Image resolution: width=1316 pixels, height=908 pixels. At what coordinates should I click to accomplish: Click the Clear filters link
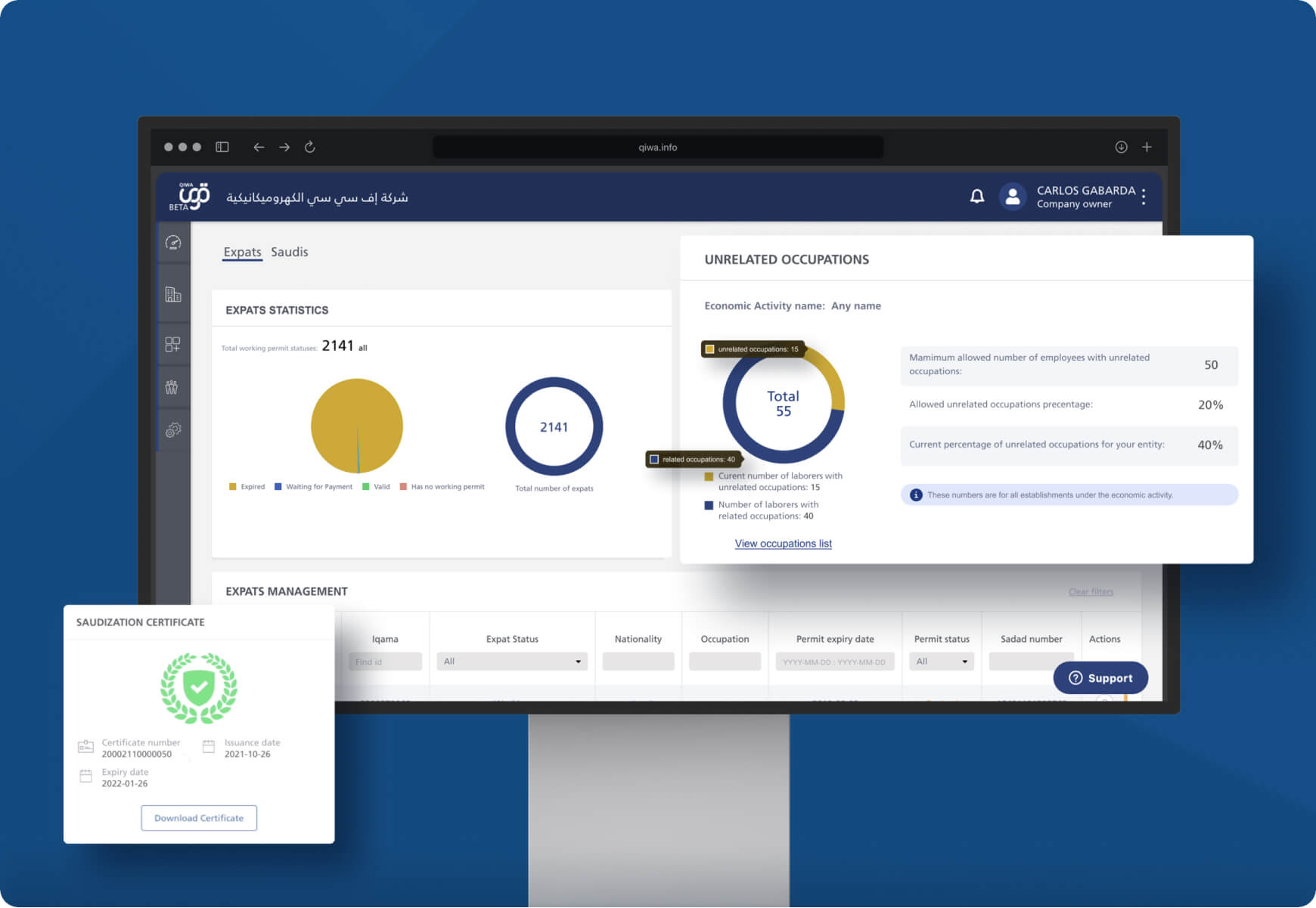[x=1091, y=592]
